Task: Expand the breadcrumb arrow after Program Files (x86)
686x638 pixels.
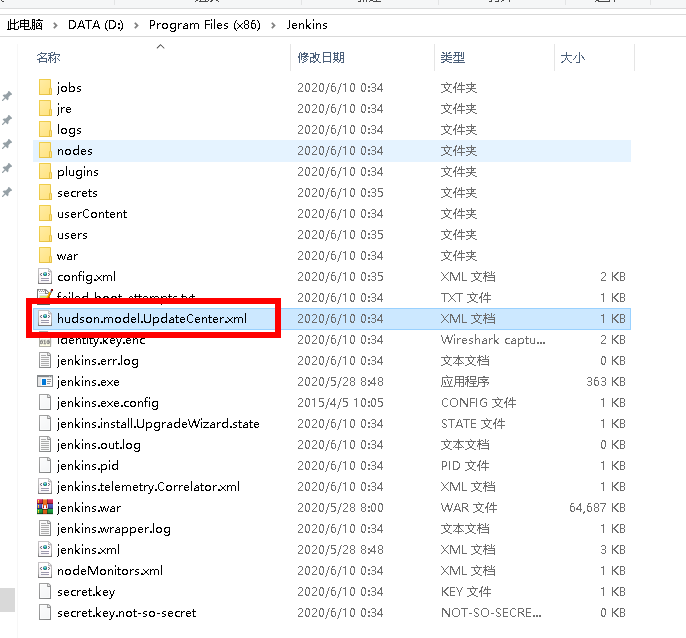Action: point(273,25)
